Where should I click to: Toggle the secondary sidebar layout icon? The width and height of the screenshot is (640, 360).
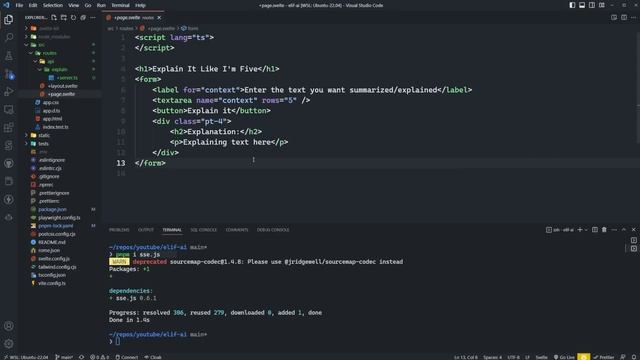(592, 5)
